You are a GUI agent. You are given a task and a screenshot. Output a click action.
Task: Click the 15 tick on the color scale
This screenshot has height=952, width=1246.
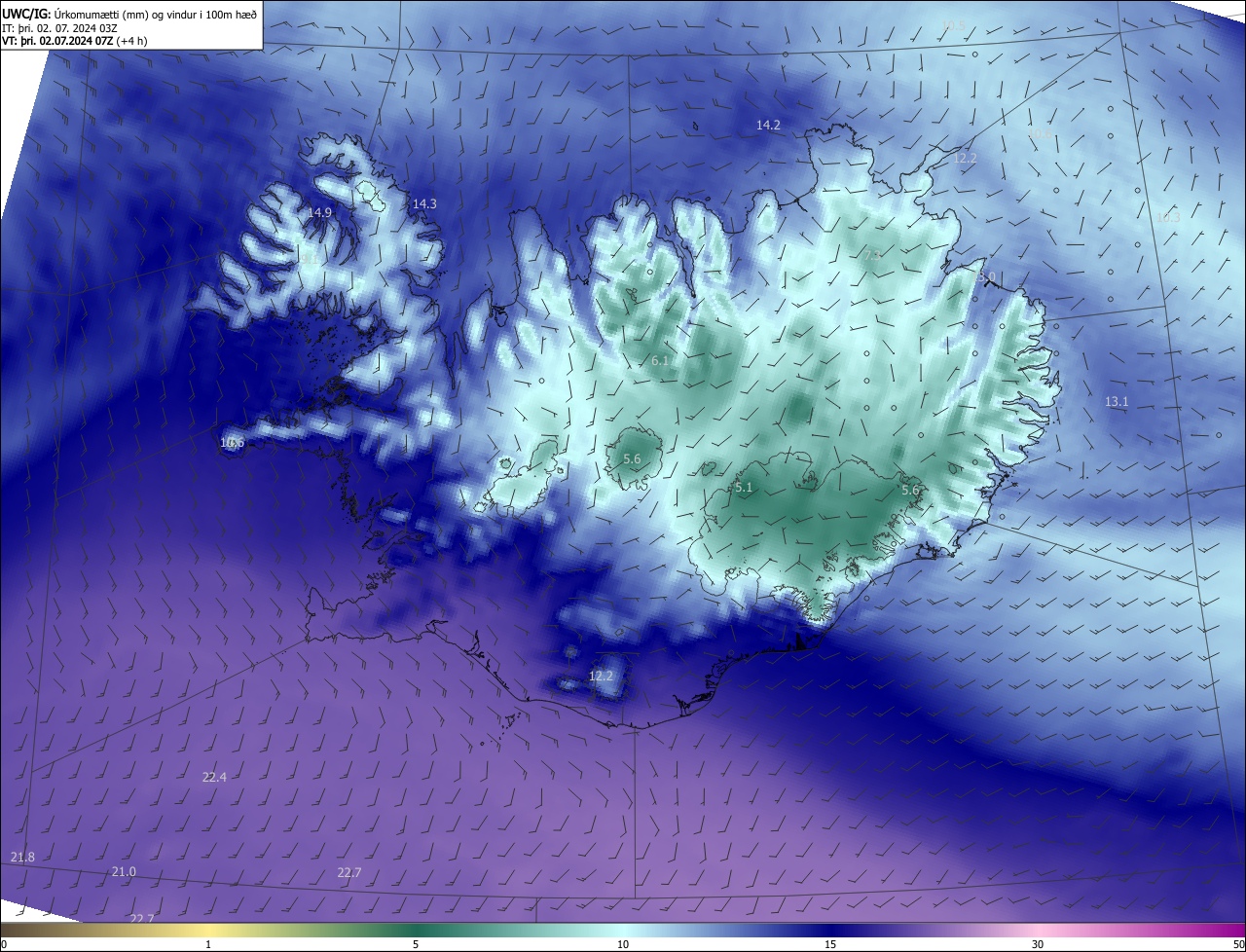pyautogui.click(x=830, y=944)
